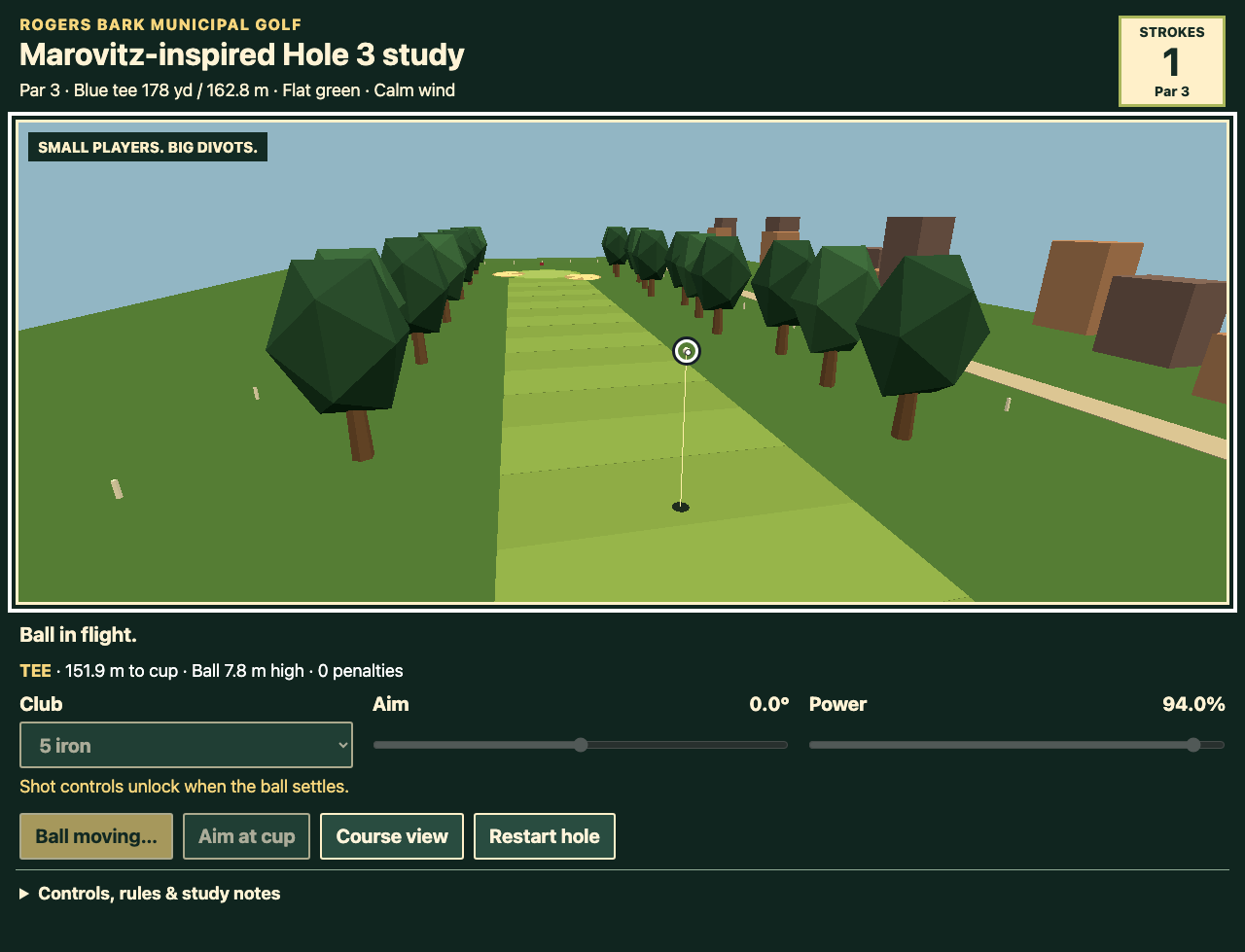Click the Marovitz-inspired Hole 3 study title
The height and width of the screenshot is (952, 1245).
pyautogui.click(x=242, y=54)
